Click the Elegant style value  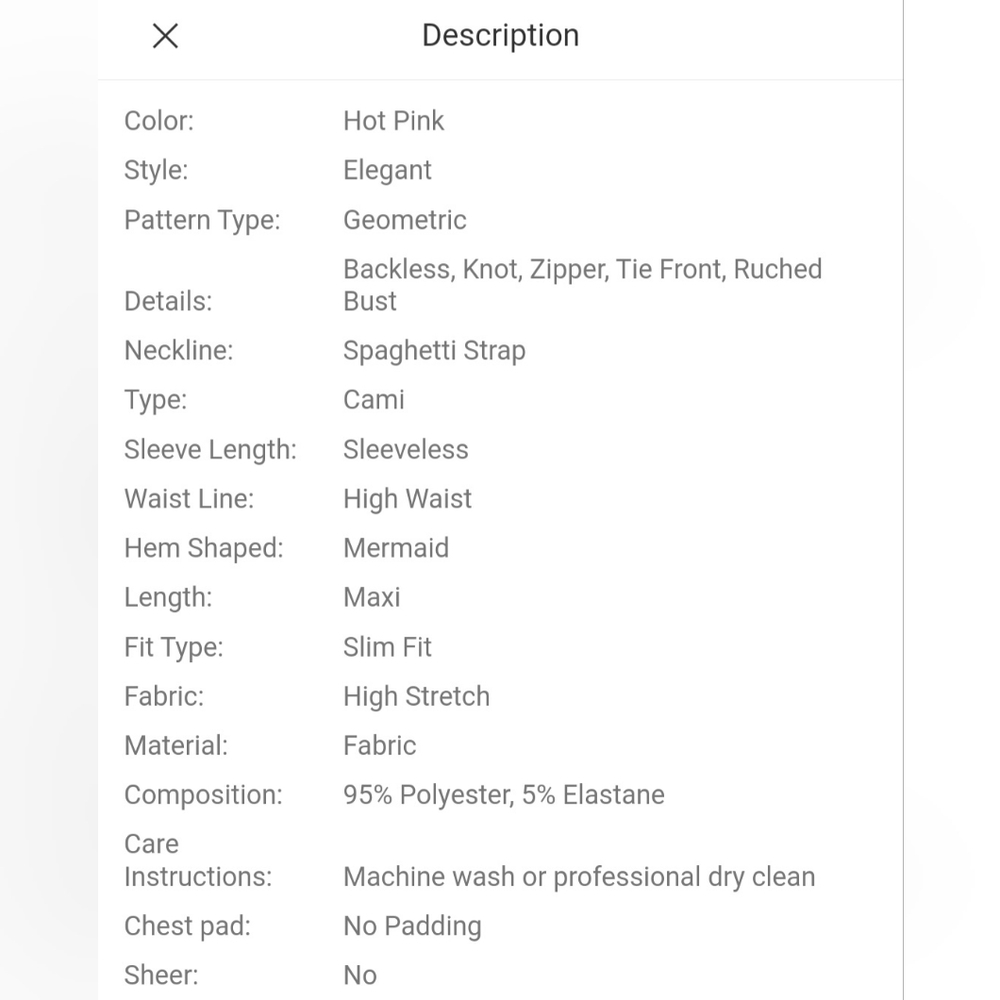387,170
